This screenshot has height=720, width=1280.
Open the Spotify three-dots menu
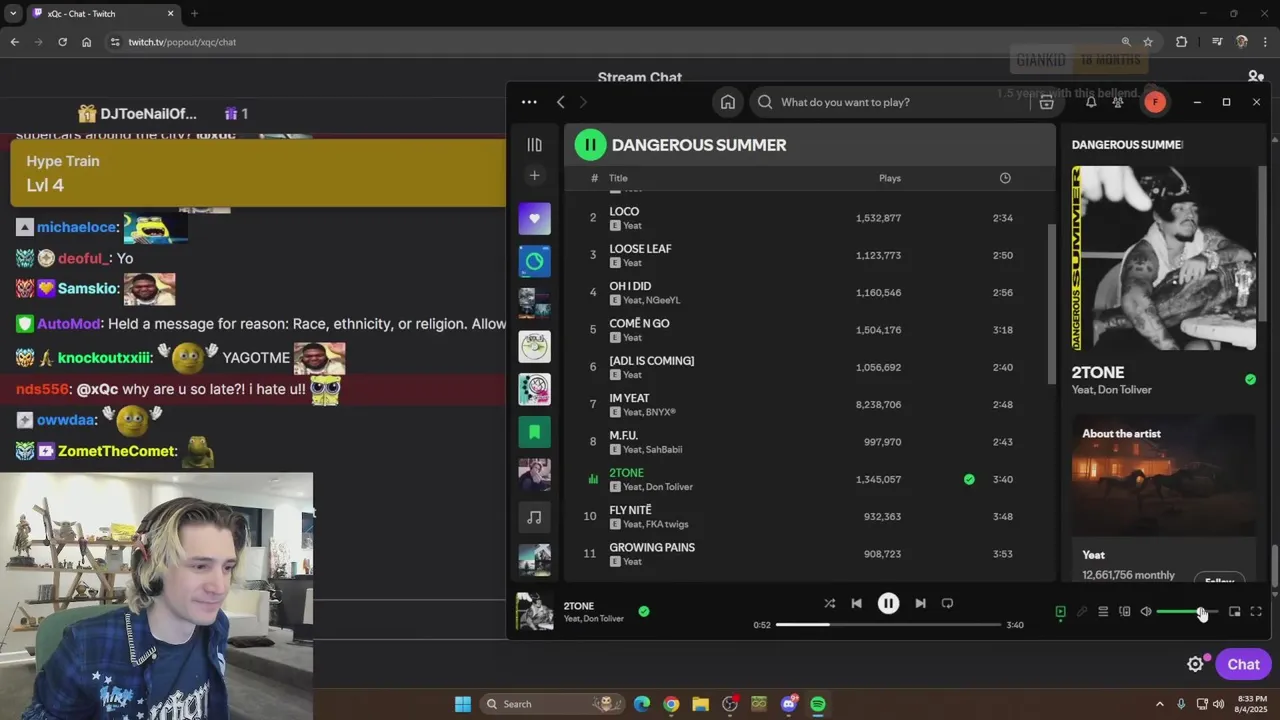[x=529, y=102]
